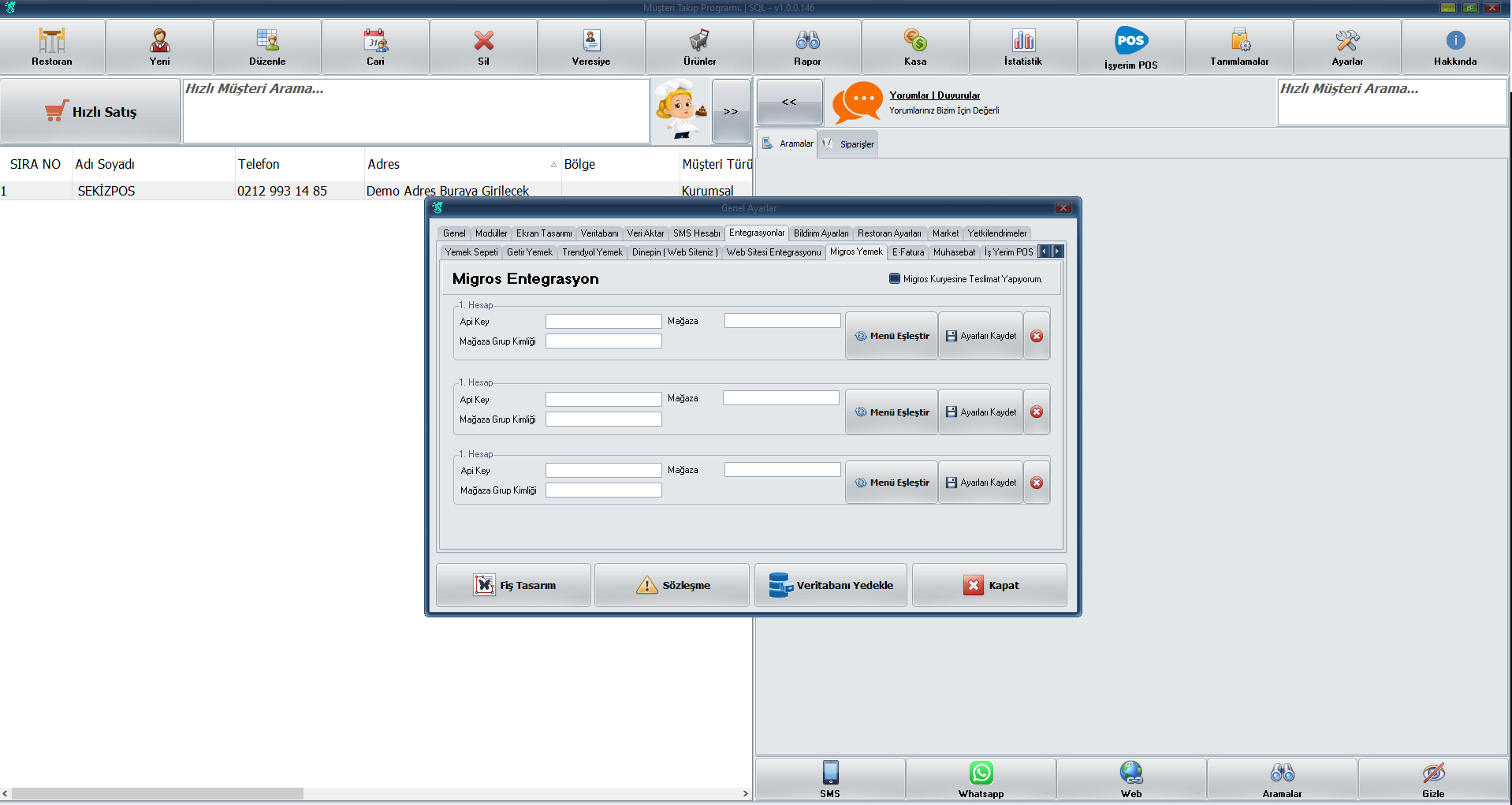Select the E-Fatura sub-tab
1512x805 pixels.
click(x=908, y=252)
